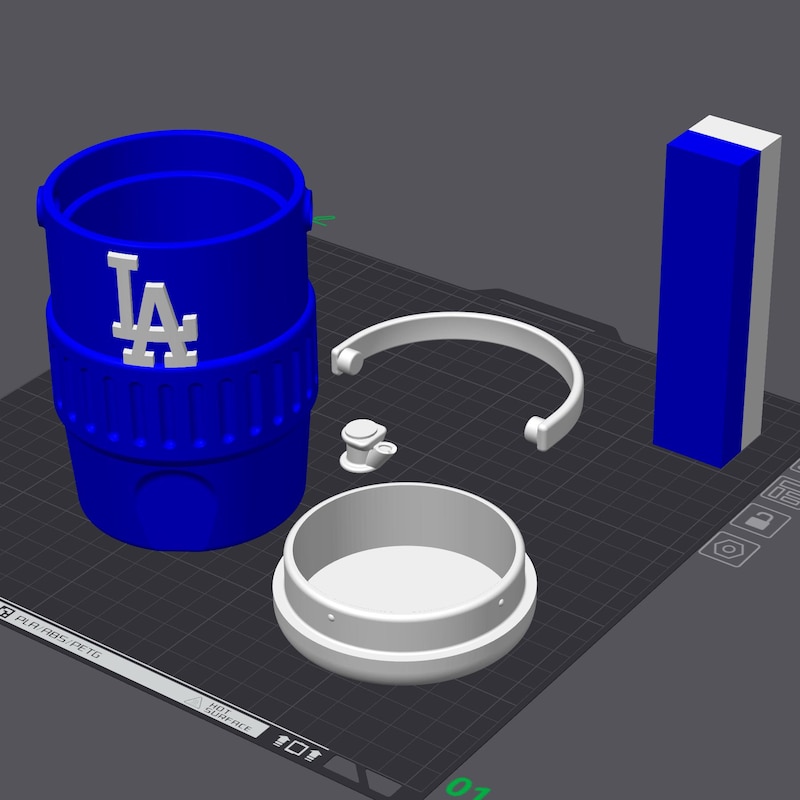
Task: Select the small white spout part
Action: point(367,445)
